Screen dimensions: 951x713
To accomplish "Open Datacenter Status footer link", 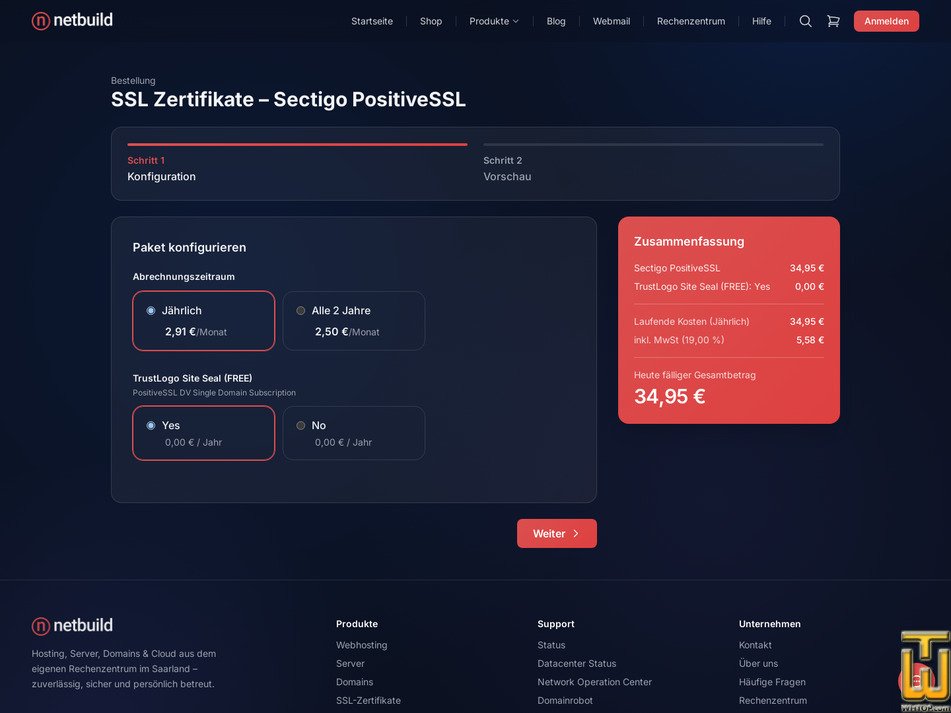I will click(577, 663).
